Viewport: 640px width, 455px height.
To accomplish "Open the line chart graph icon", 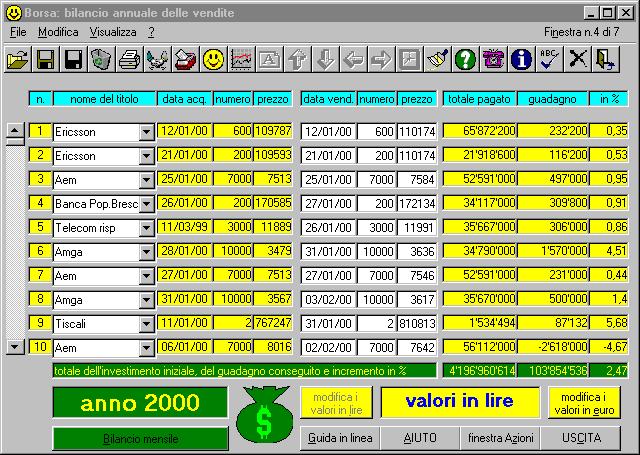I will click(241, 60).
